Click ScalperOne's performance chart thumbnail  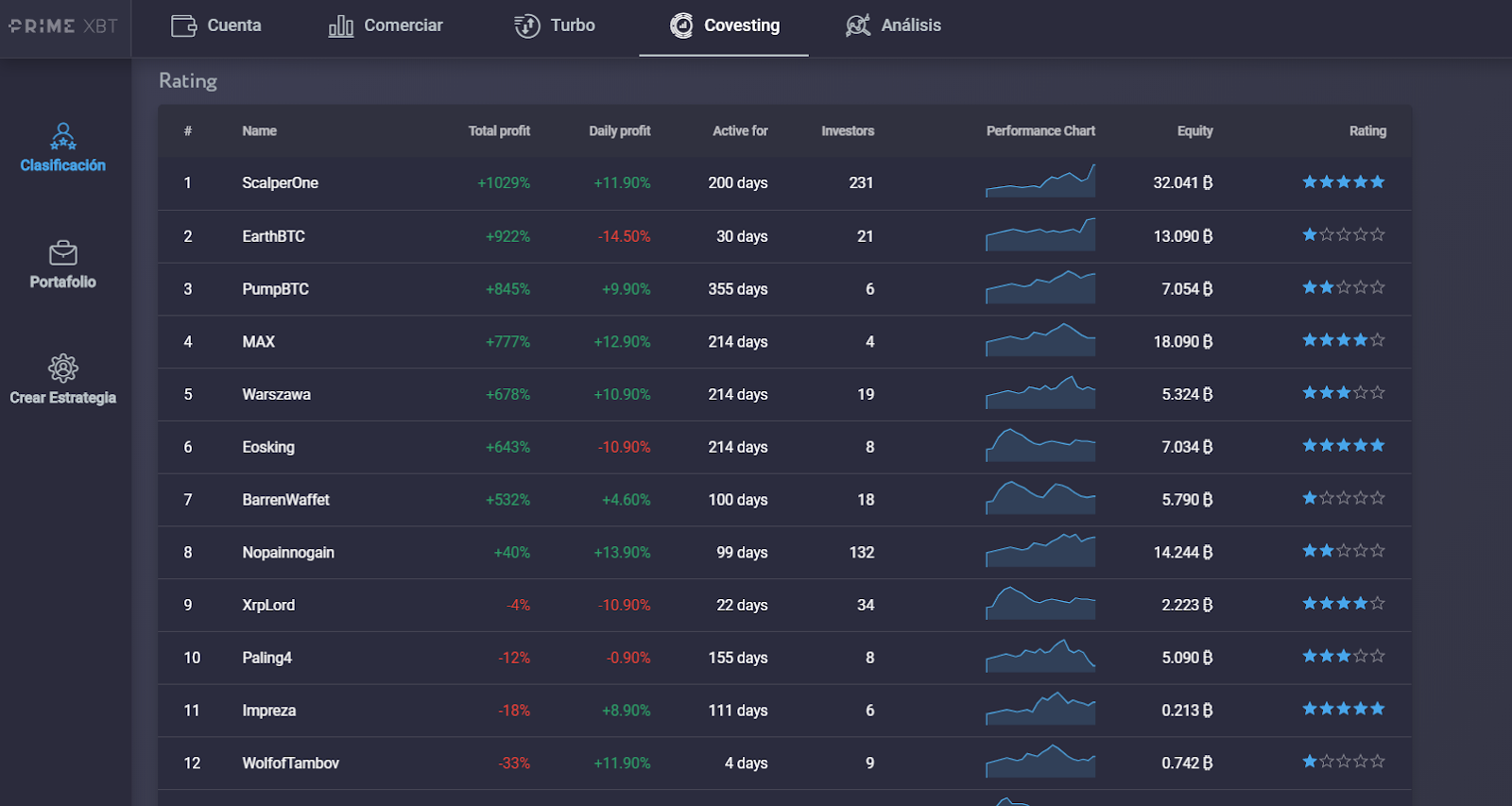tap(1040, 180)
